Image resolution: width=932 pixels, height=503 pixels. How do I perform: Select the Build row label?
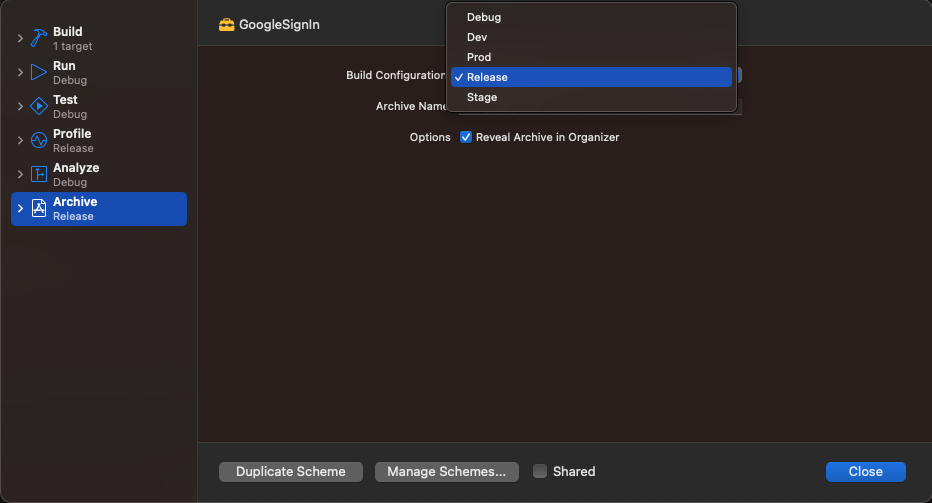click(x=68, y=32)
